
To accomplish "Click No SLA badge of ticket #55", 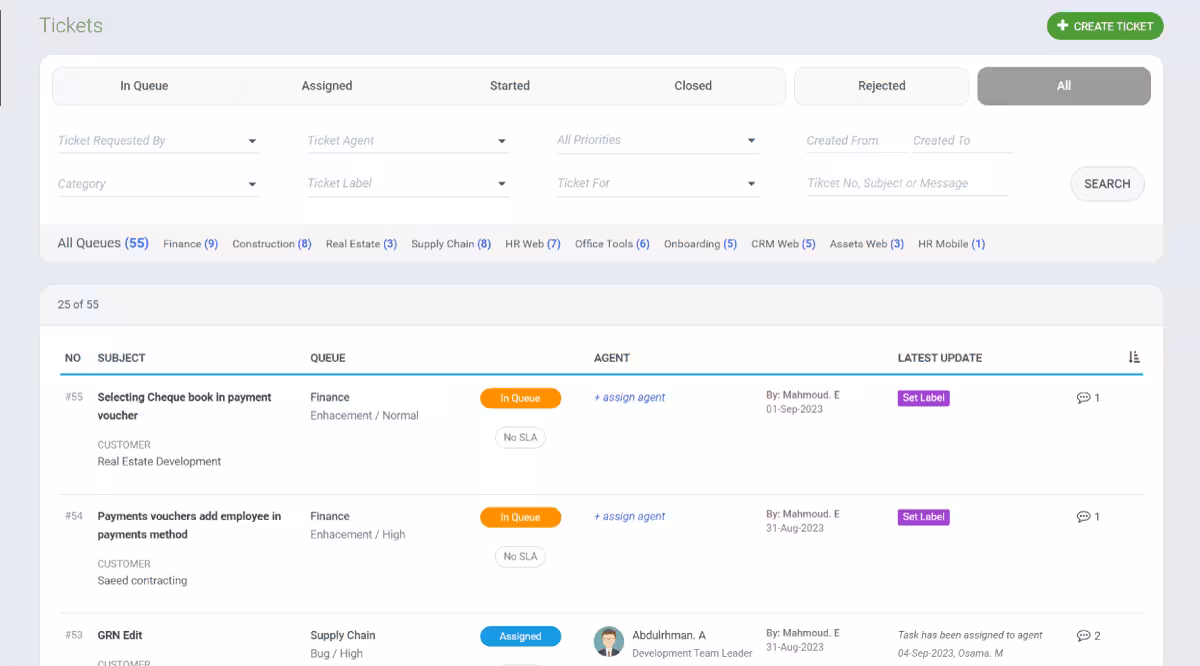I will 520,437.
